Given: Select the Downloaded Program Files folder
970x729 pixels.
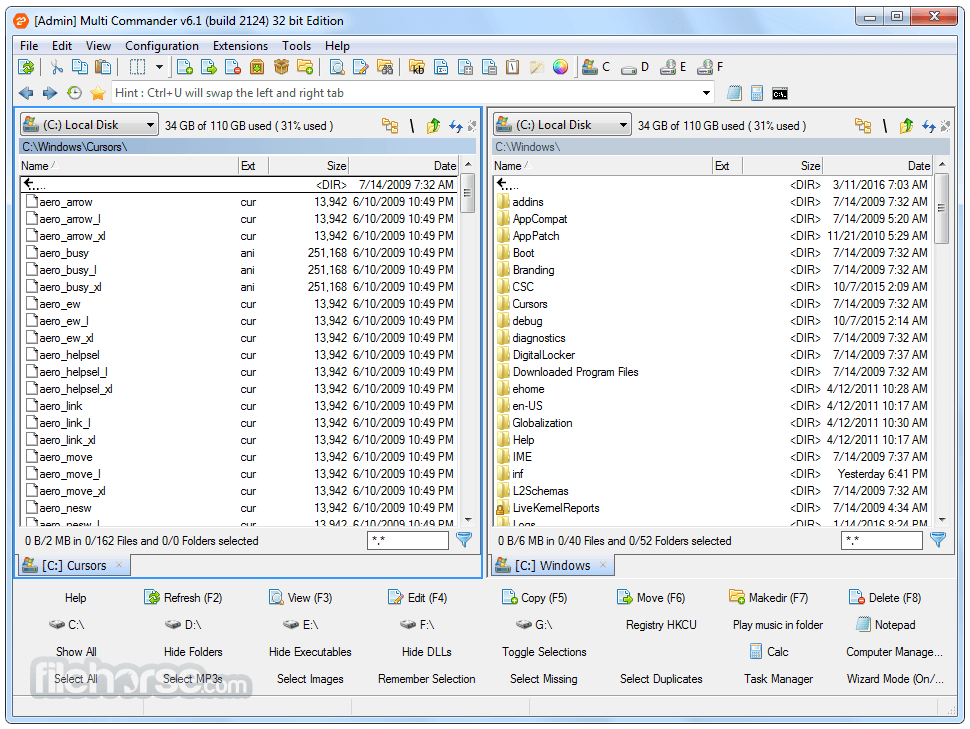Looking at the screenshot, I should click(x=714, y=372).
